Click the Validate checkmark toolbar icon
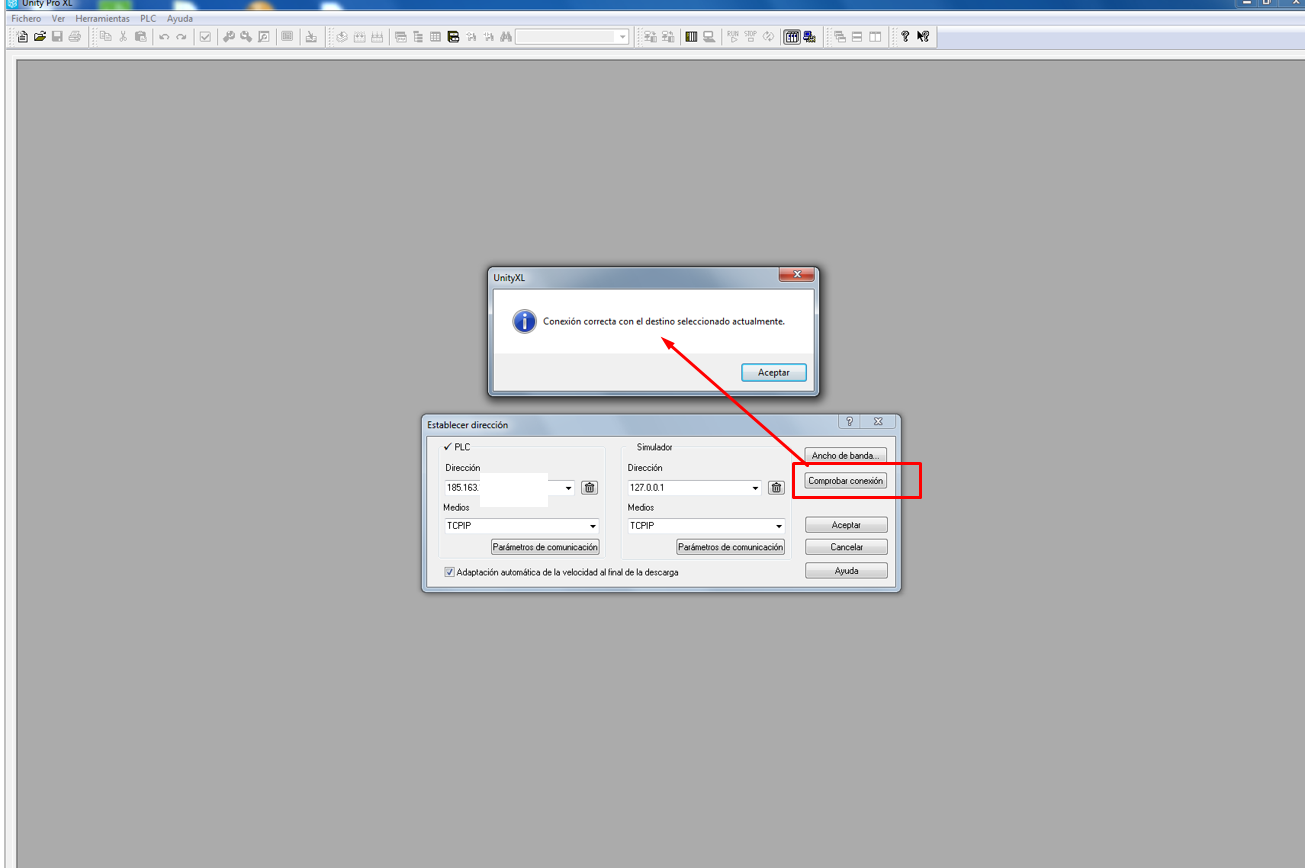This screenshot has width=1305, height=868. tap(205, 37)
